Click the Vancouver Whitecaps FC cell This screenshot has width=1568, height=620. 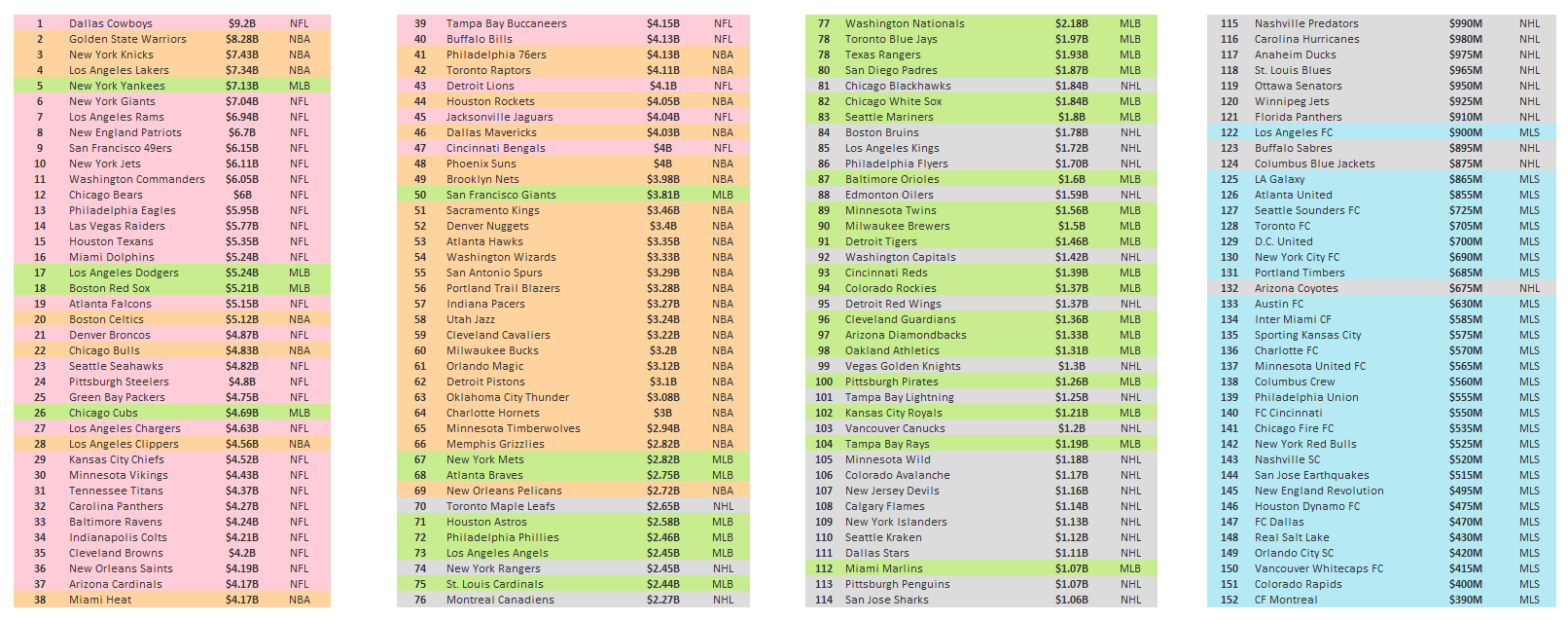1319,568
